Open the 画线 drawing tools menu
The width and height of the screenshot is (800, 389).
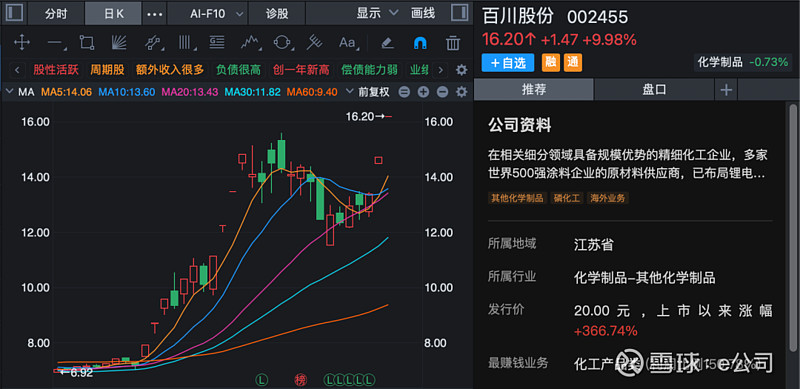[x=423, y=13]
